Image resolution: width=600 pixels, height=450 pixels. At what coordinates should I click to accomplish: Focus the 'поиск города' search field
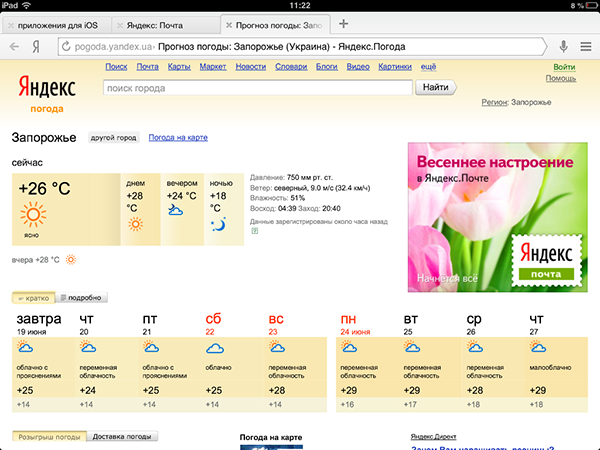(258, 88)
